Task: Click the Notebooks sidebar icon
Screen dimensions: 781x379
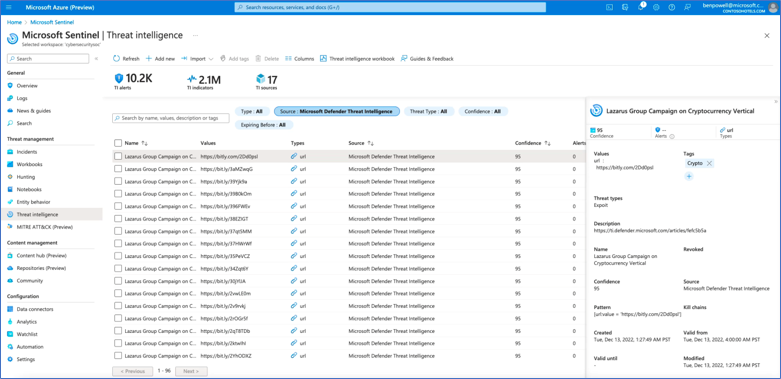Action: pos(10,189)
